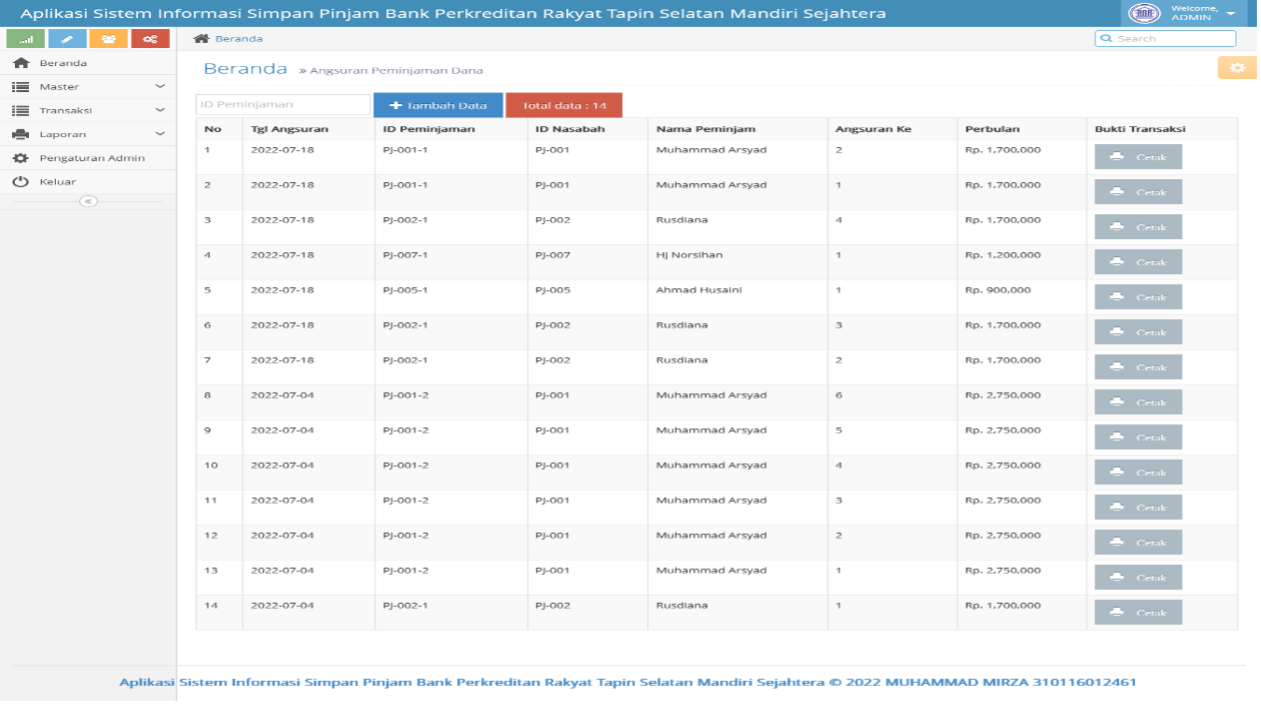This screenshot has width=1261, height=705.
Task: Click the bank logo avatar in header
Action: [x=1145, y=13]
